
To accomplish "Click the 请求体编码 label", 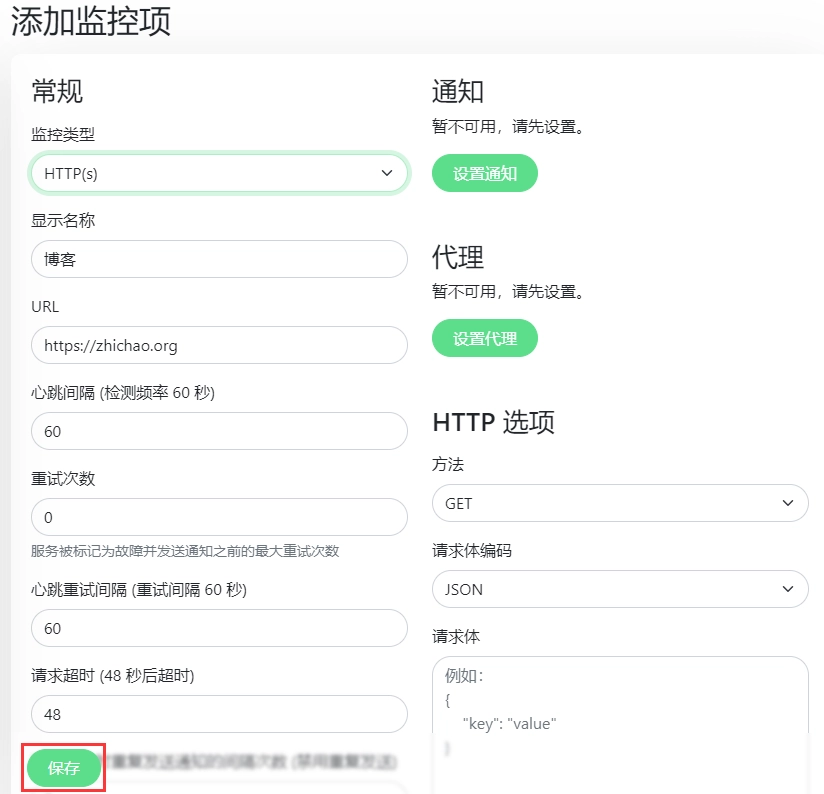I will pos(472,550).
